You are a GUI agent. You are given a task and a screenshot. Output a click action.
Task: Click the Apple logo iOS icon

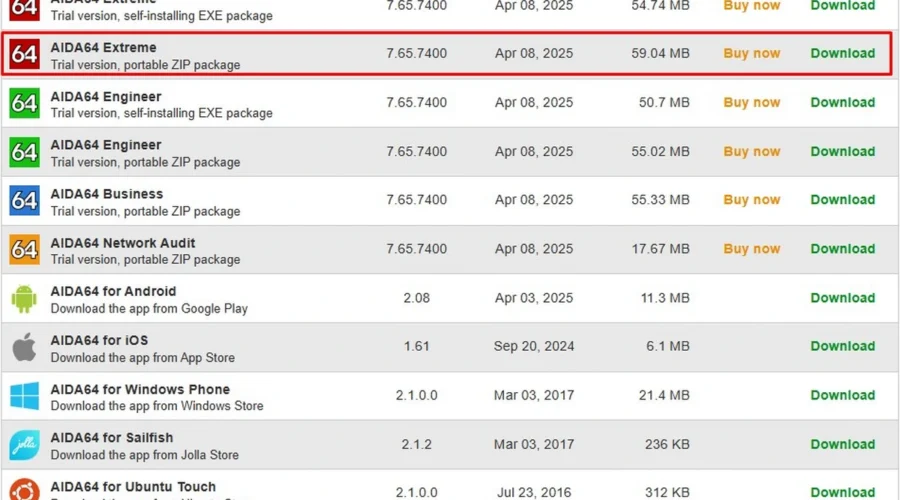pos(24,347)
